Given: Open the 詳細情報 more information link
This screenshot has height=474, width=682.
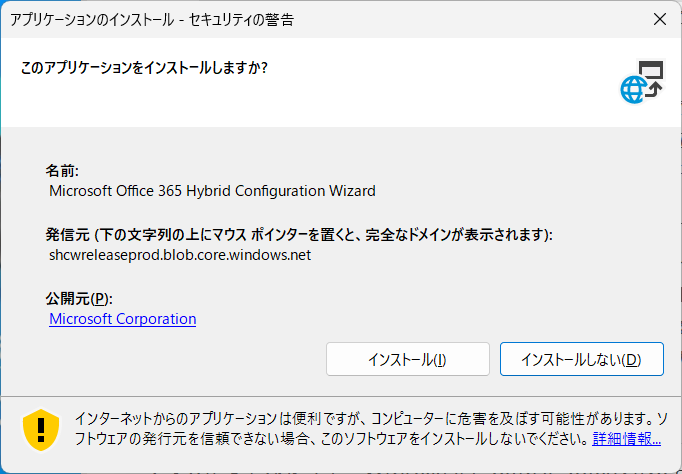Looking at the screenshot, I should 626,439.
